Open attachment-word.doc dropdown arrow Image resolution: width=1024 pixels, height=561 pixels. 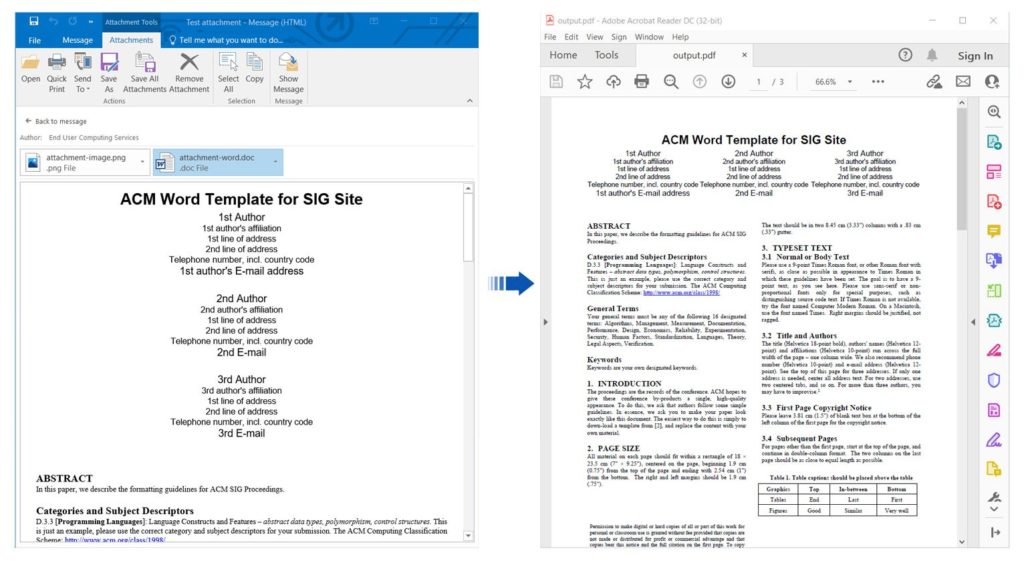tap(275, 162)
